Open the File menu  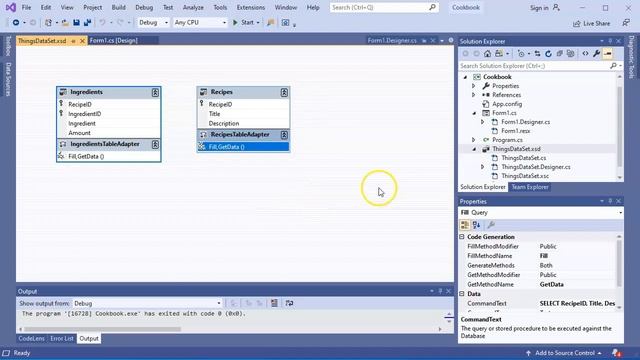[x=26, y=7]
